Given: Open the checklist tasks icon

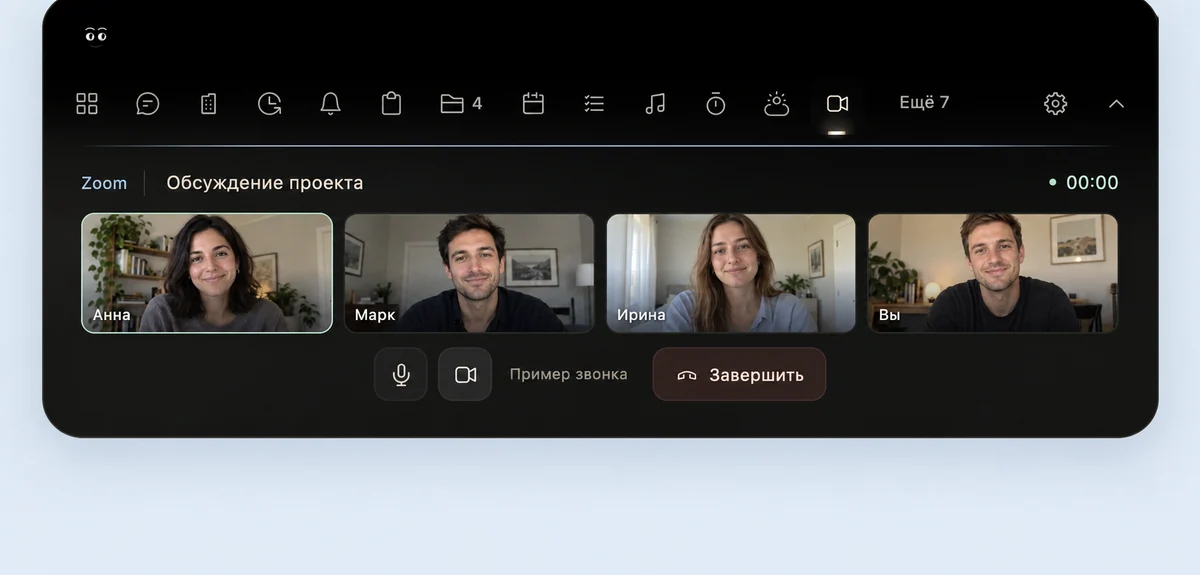Looking at the screenshot, I should click(594, 103).
